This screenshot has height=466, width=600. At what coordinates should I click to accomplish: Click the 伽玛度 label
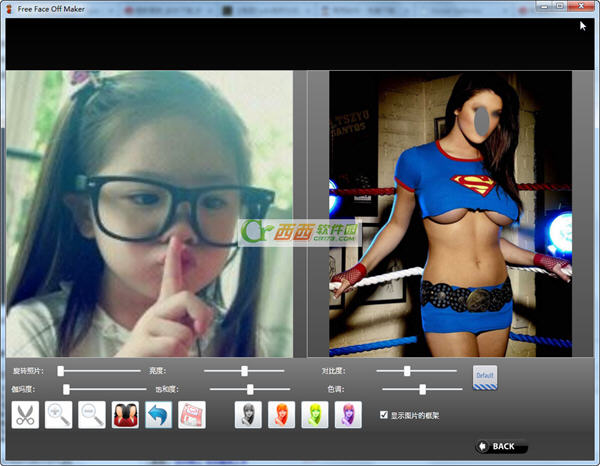point(23,389)
